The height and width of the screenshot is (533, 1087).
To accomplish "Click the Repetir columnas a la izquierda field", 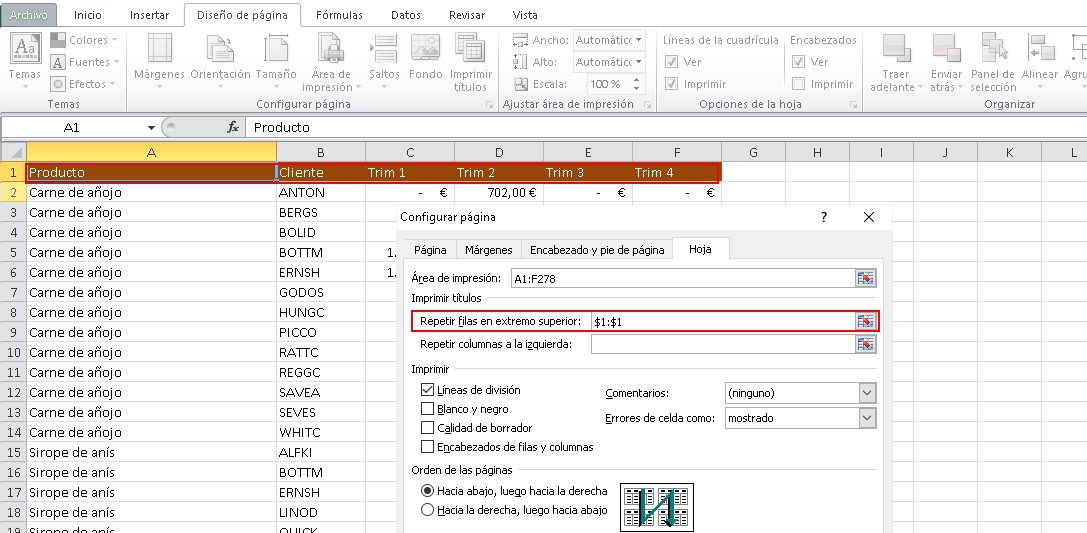I will 720,344.
